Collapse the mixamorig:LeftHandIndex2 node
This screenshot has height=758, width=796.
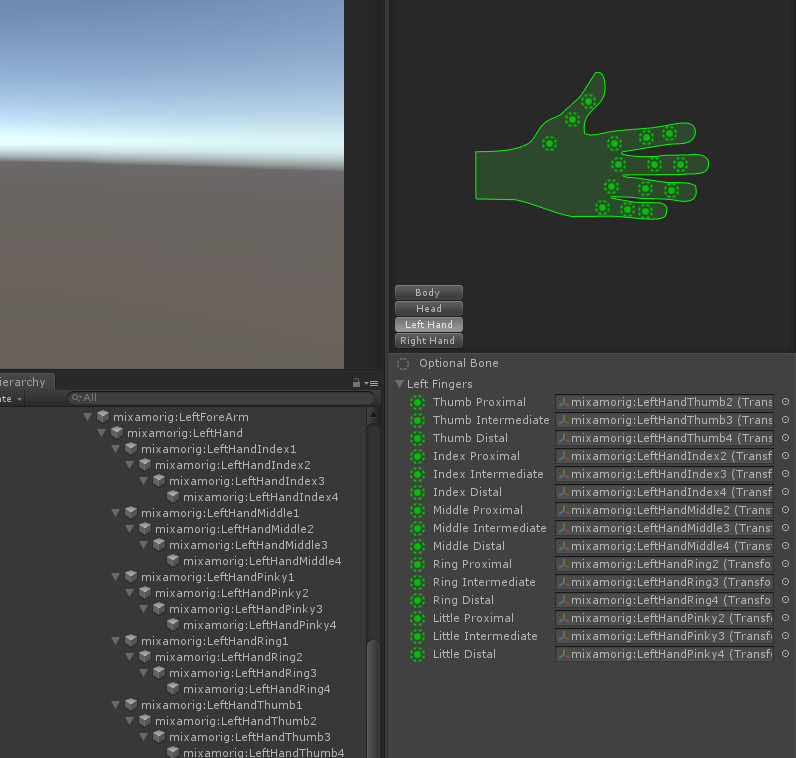(129, 465)
